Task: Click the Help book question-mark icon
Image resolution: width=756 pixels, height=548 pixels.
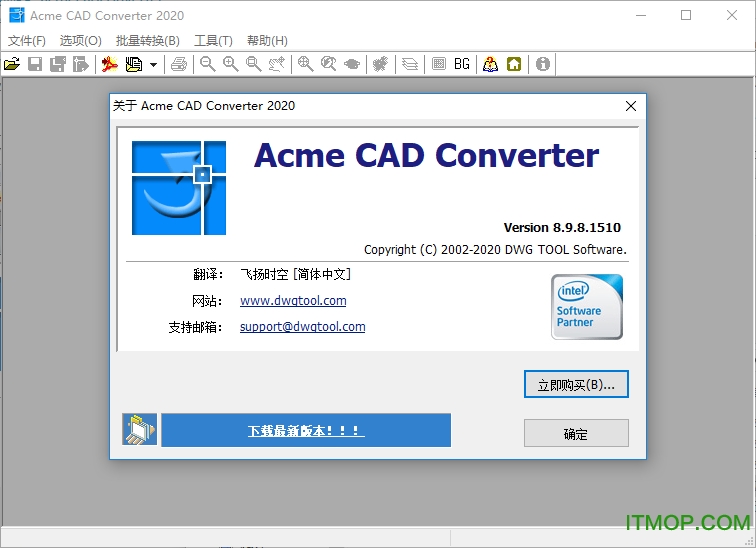Action: 490,64
